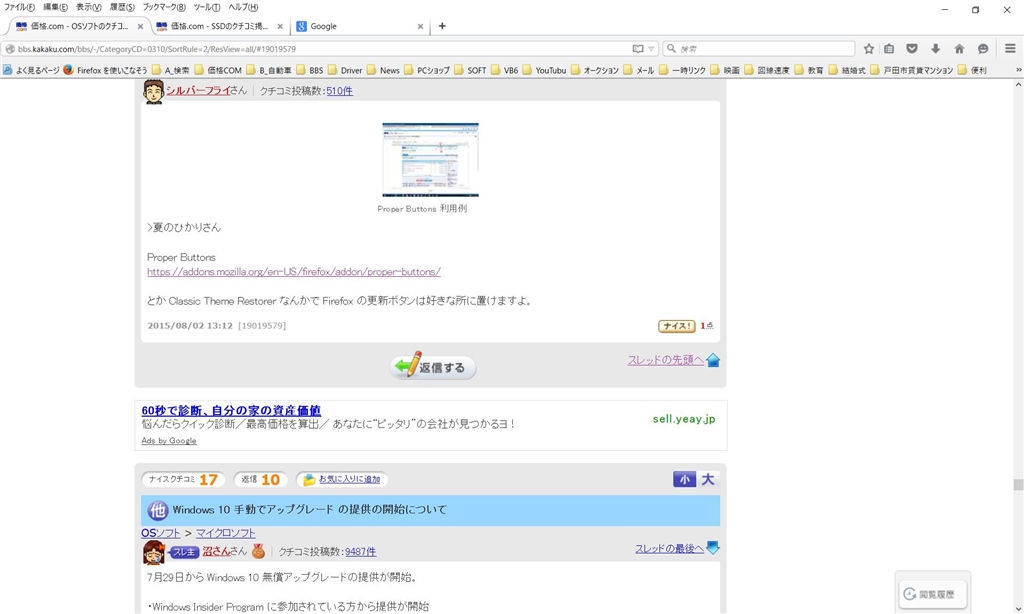Open the ブックマーク menu
The image size is (1024, 614).
click(164, 7)
